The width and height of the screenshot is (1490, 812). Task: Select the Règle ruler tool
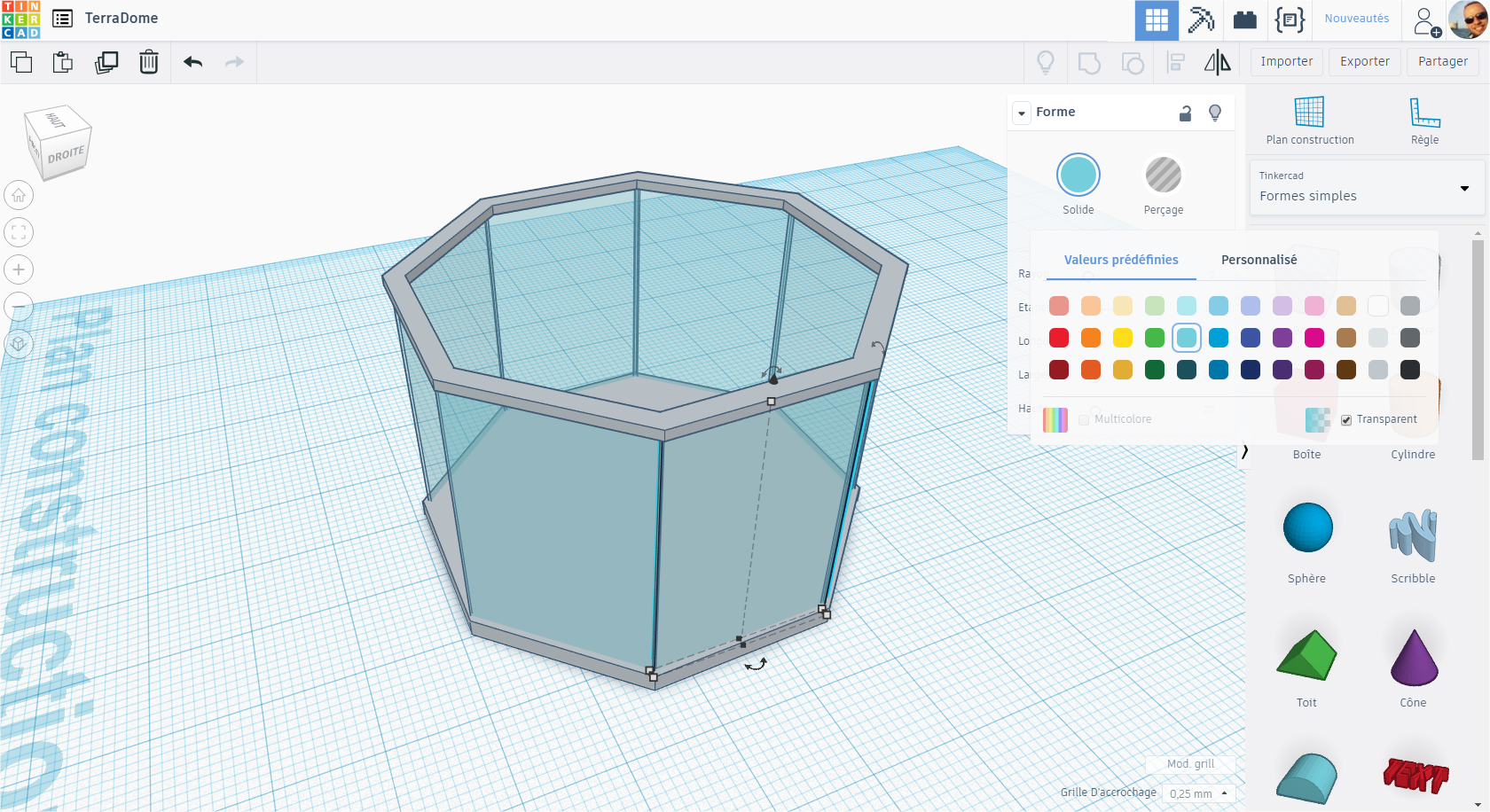[1425, 121]
